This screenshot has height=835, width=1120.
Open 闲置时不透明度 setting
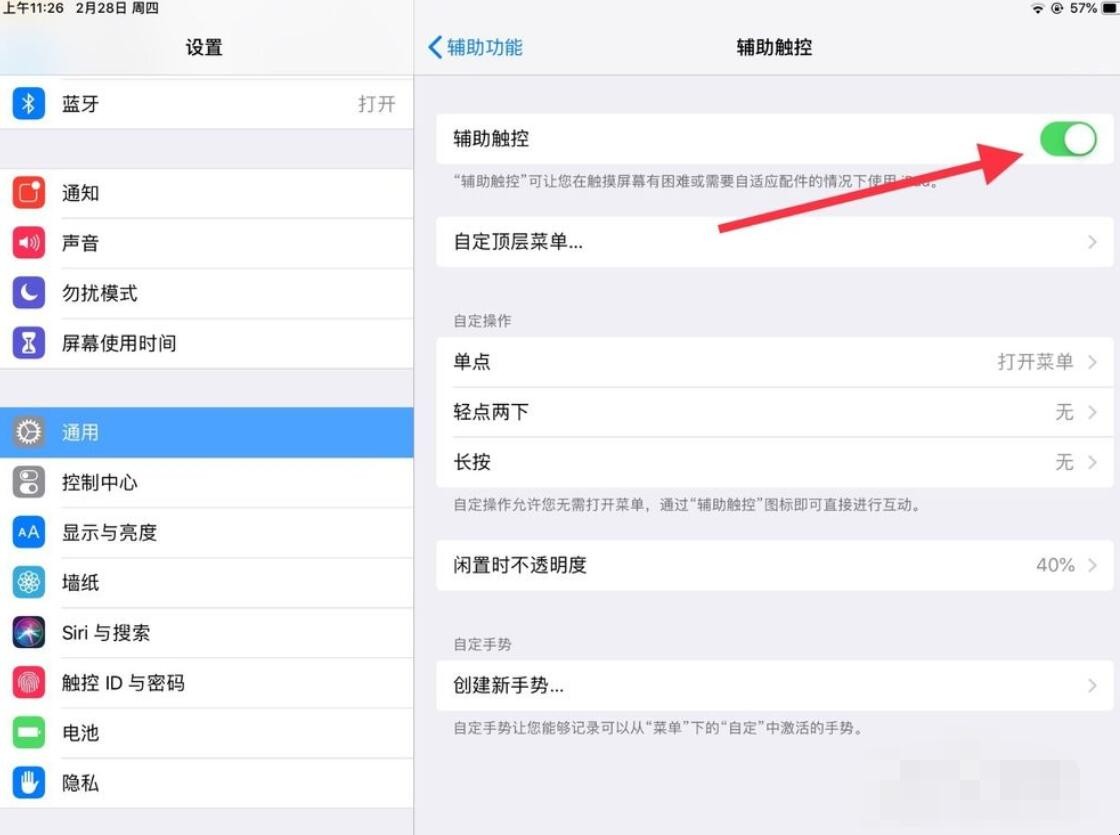(x=774, y=565)
